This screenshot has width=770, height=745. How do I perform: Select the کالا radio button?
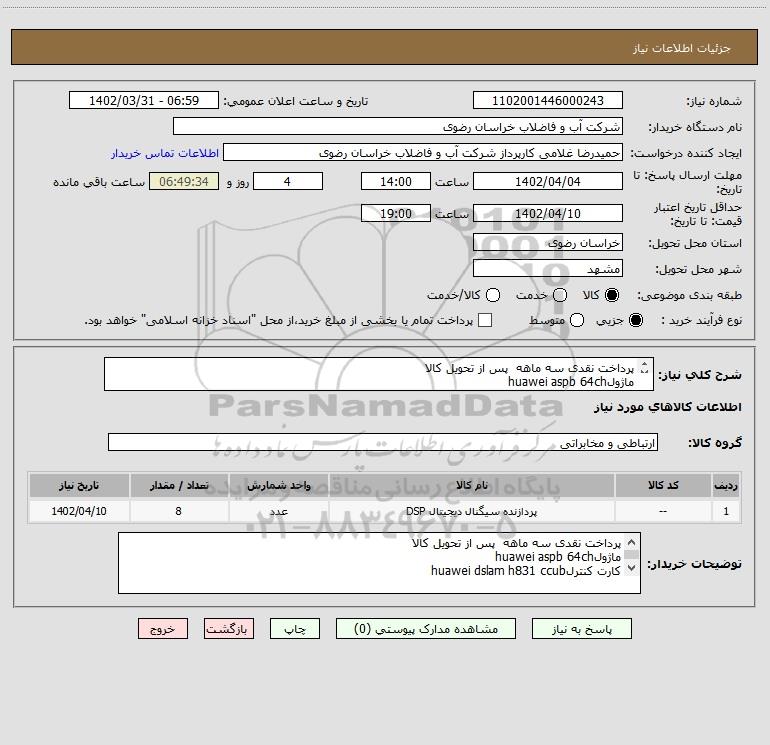[612, 295]
